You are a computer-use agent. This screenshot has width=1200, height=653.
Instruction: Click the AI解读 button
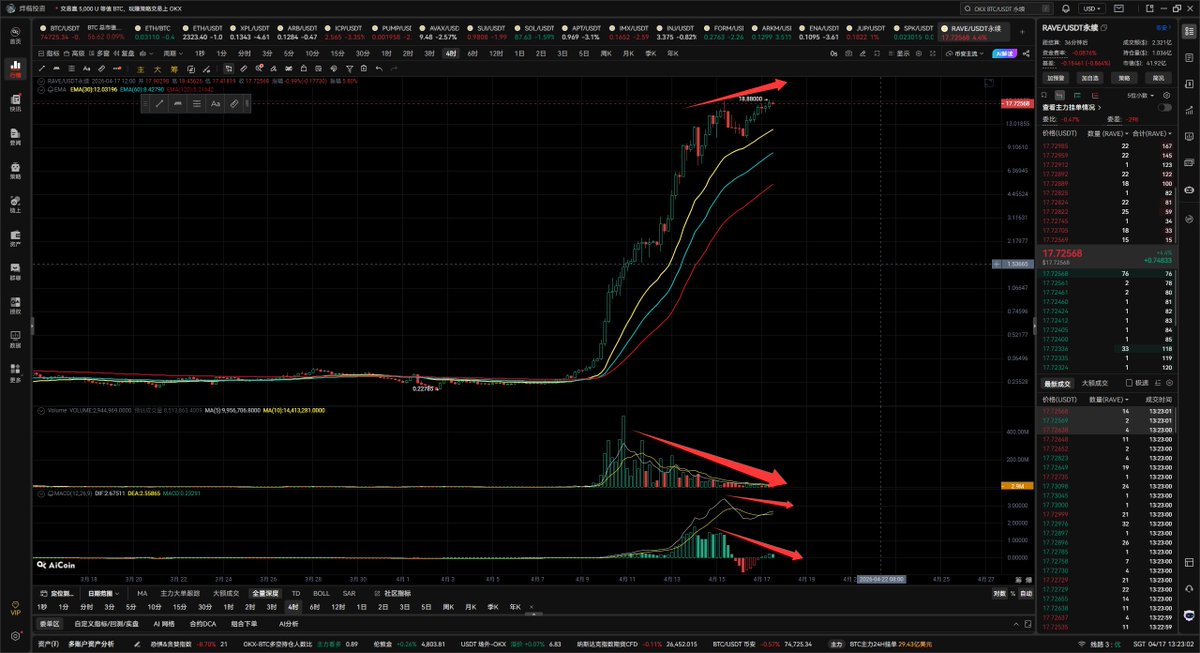coord(1005,53)
